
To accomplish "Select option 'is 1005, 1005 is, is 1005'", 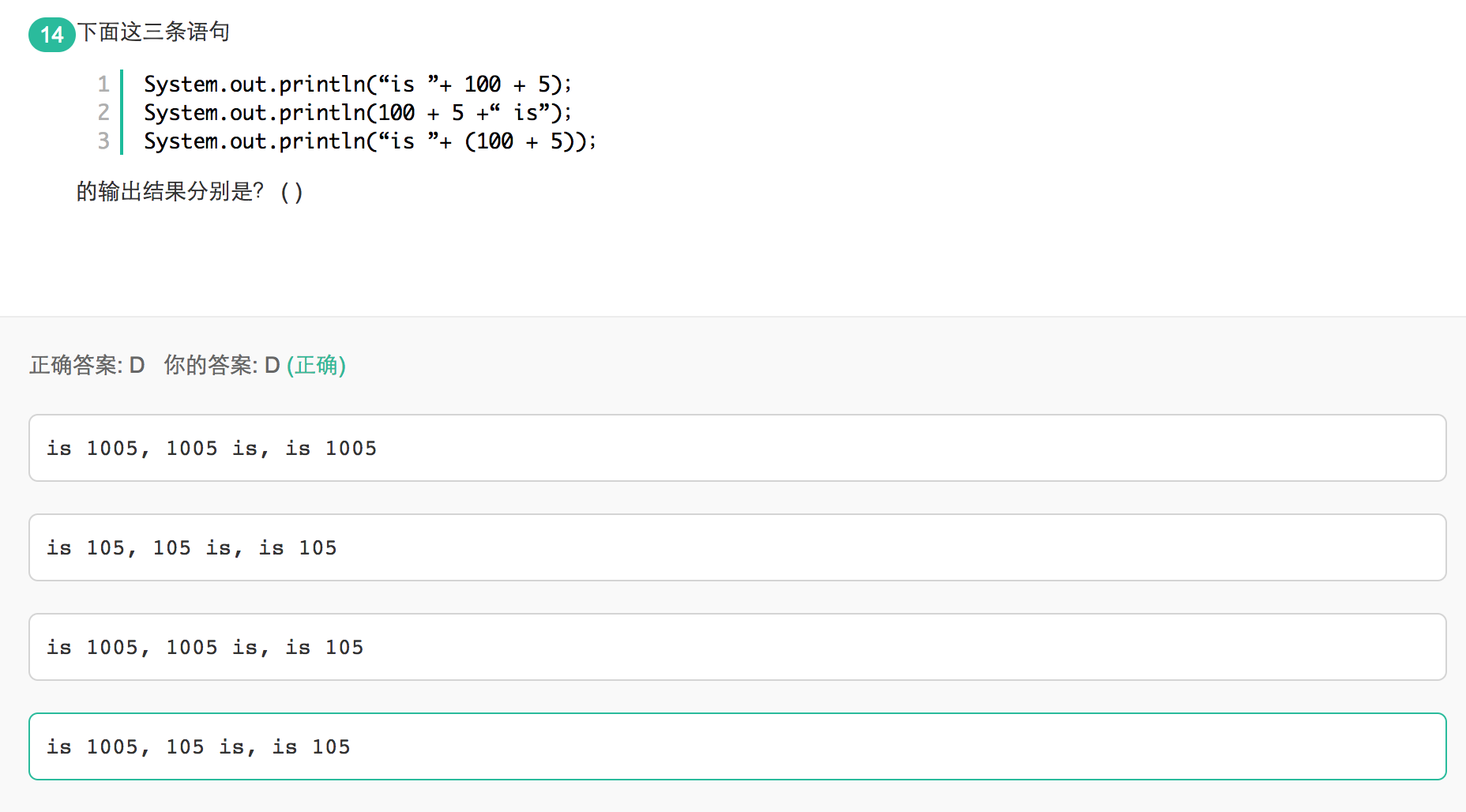I will point(737,448).
